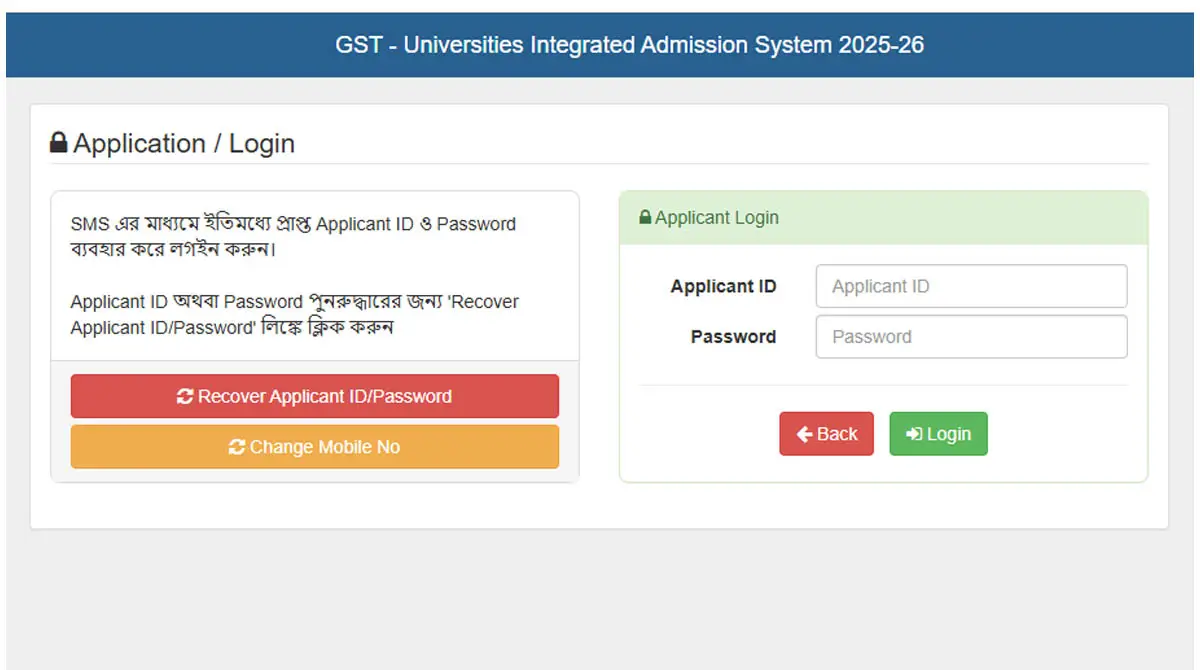Click the lock icon beside Application / Login
The image size is (1200, 670).
point(58,143)
